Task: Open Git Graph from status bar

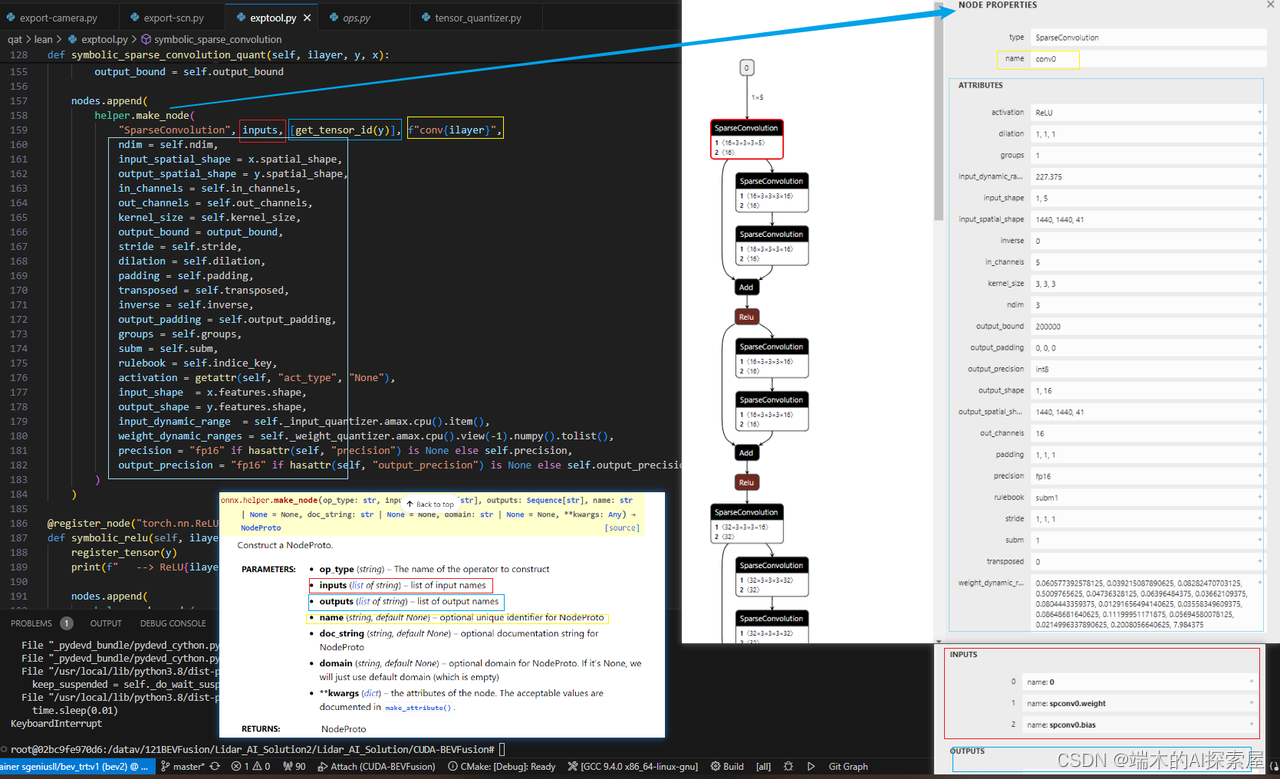Action: click(848, 767)
